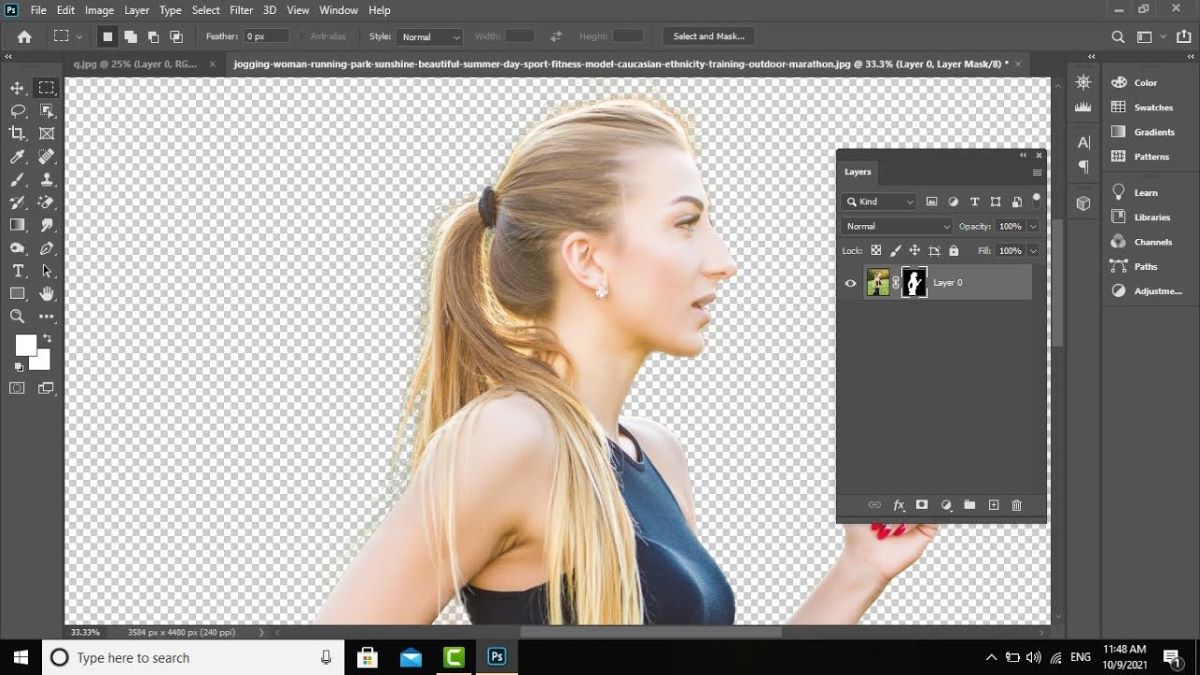1200x675 pixels.
Task: Swap foreground and background colors
Action: (46, 339)
